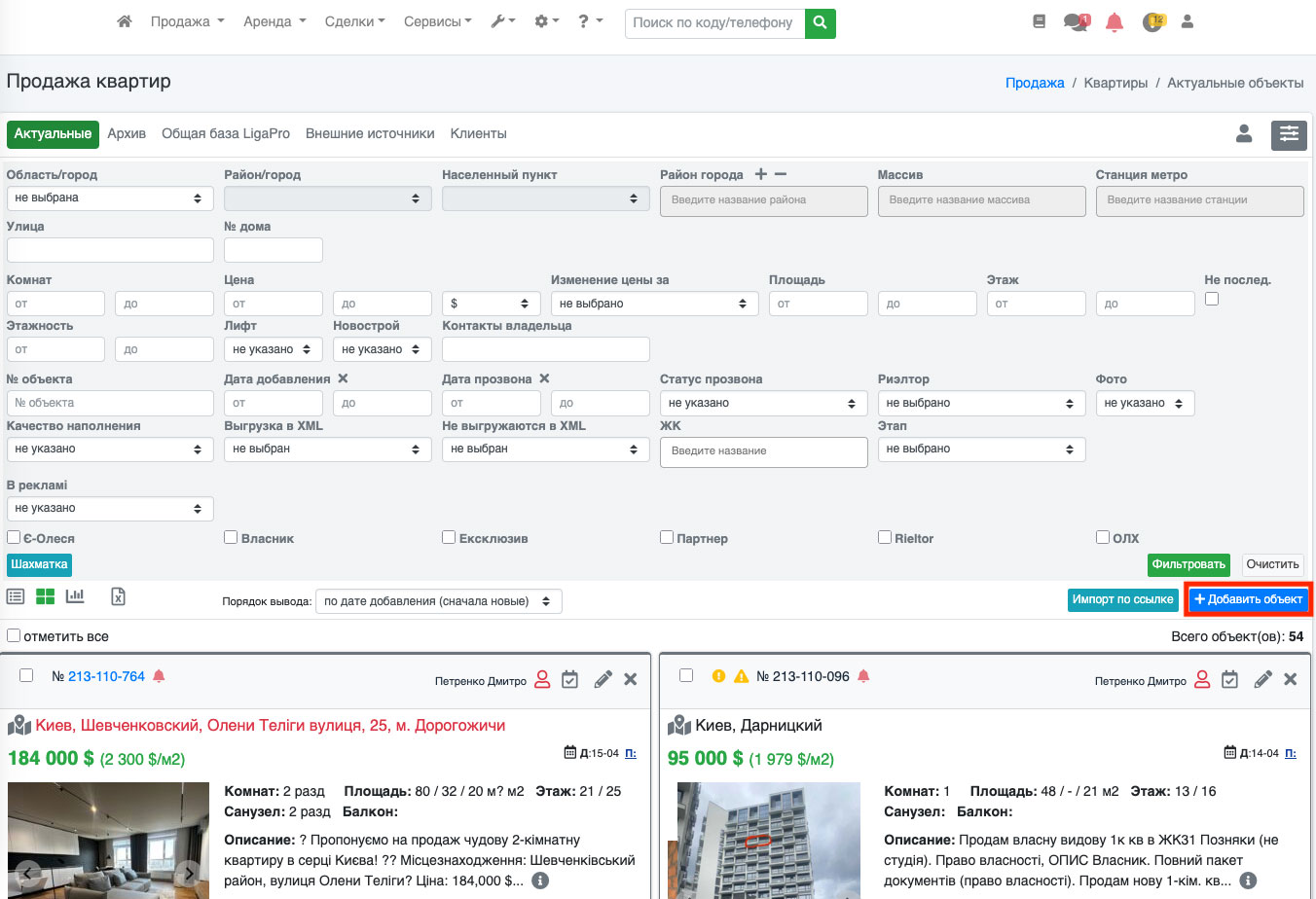The image size is (1316, 899).
Task: Open the statistics chart view
Action: click(x=75, y=596)
